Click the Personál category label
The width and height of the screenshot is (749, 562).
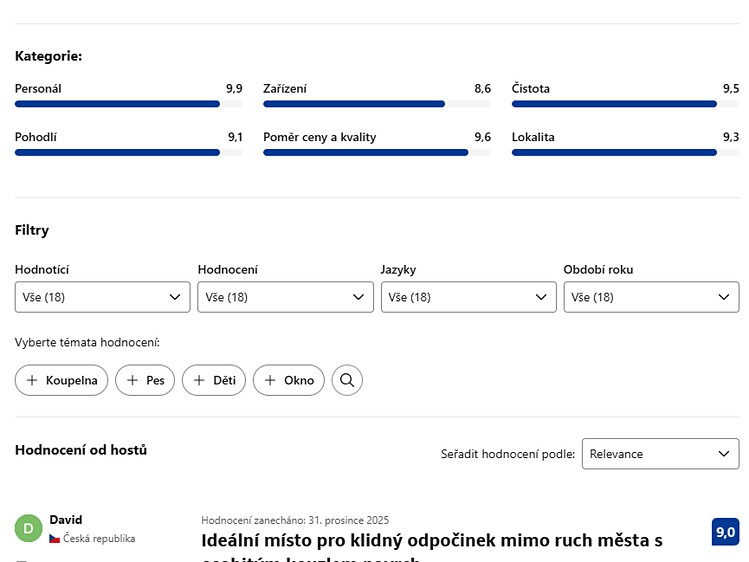38,89
